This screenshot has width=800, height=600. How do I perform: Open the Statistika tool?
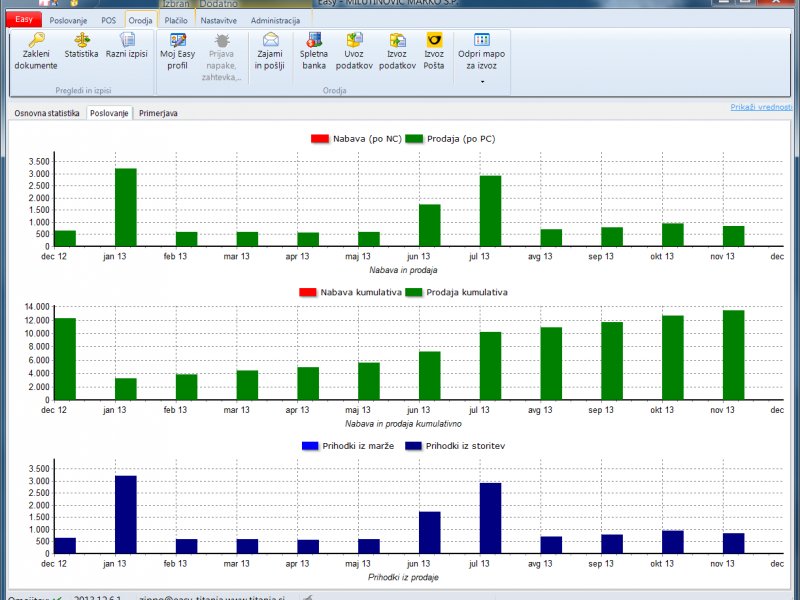[81, 41]
